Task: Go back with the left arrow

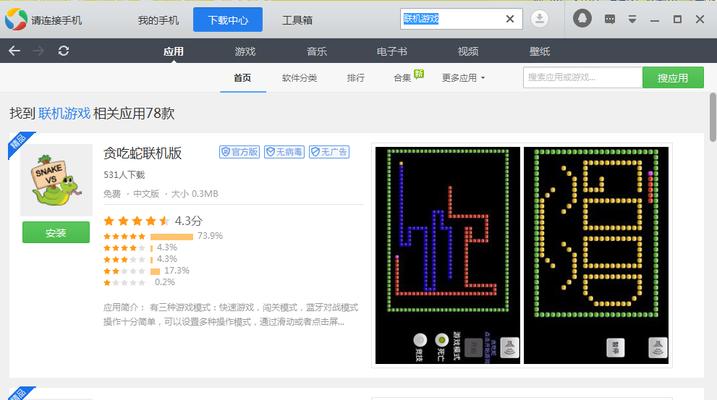Action: (14, 51)
